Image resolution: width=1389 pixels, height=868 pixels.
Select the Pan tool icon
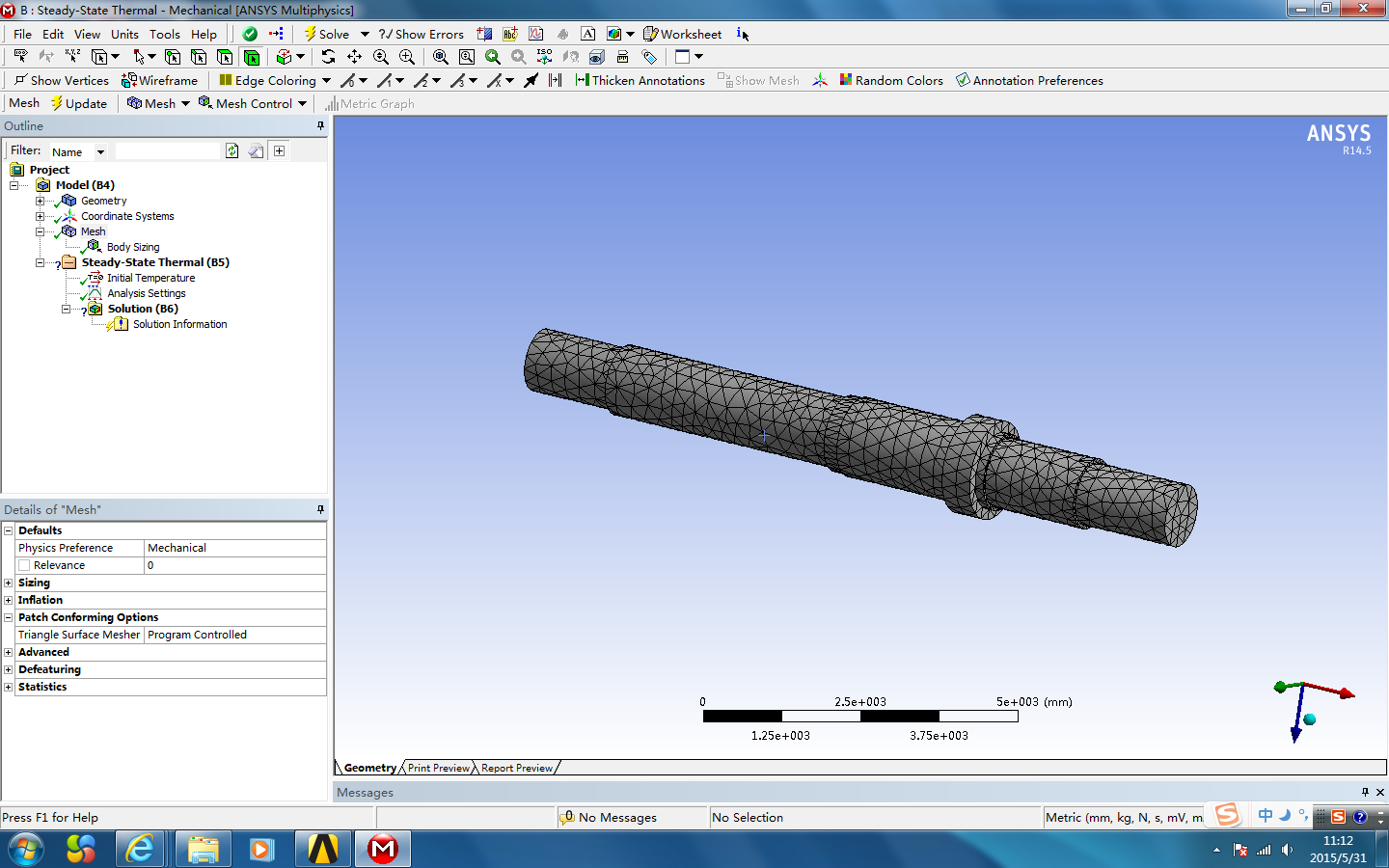tap(354, 57)
